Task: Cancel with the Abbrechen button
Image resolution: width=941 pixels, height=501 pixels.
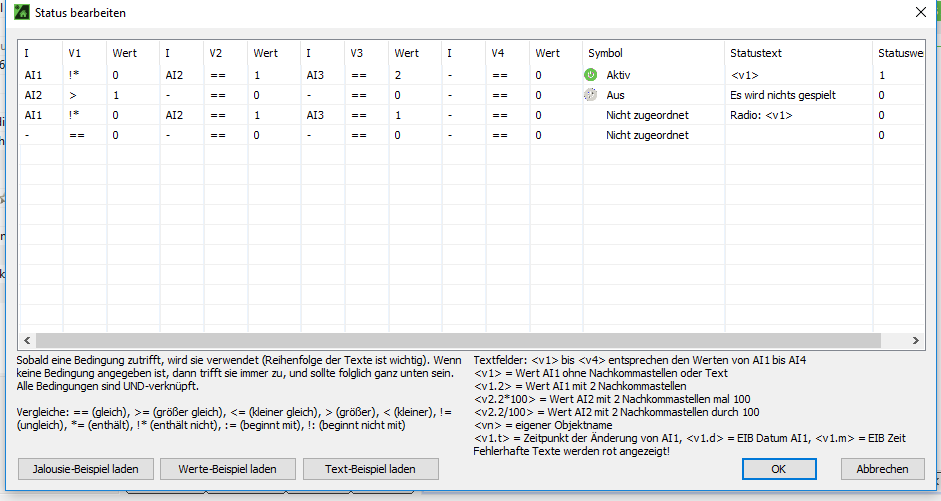Action: click(x=882, y=469)
